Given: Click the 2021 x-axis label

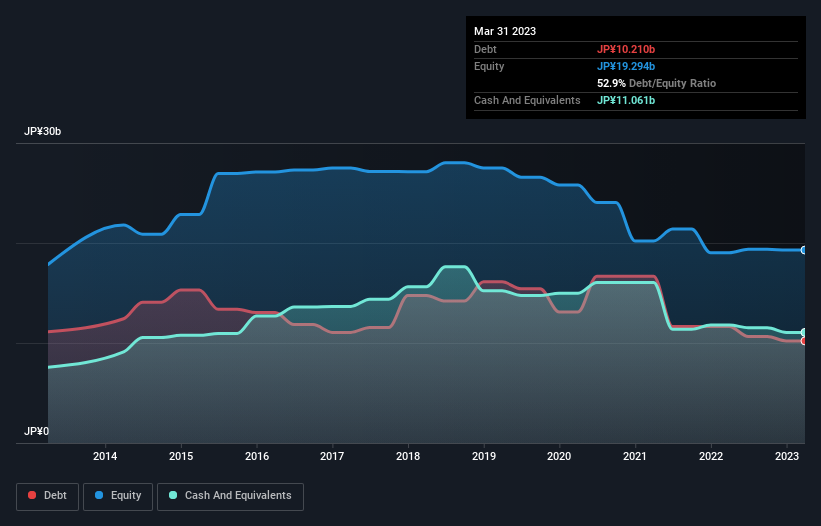Looking at the screenshot, I should (x=635, y=456).
